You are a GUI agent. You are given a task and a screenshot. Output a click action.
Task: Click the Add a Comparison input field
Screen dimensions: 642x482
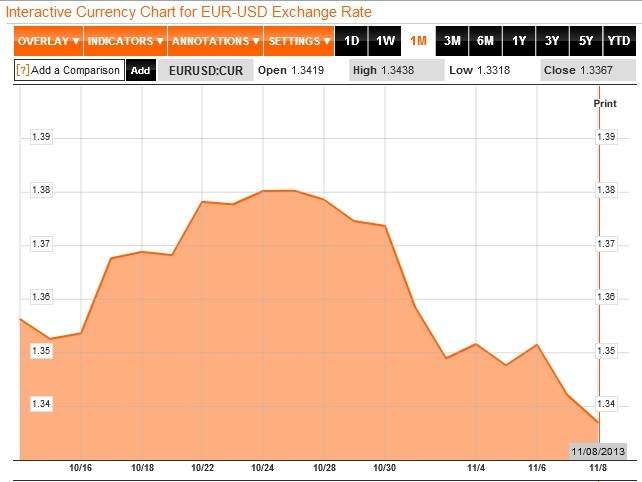click(75, 70)
